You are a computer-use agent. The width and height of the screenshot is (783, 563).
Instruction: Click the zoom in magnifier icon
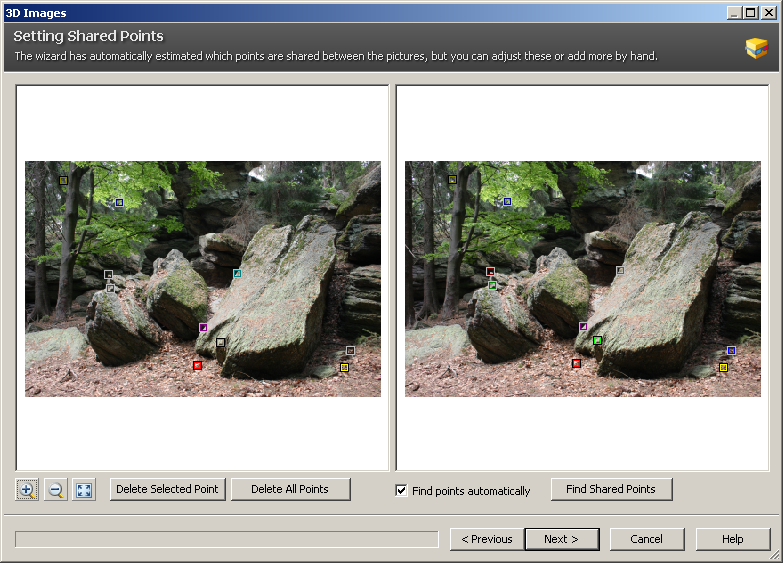pos(27,490)
